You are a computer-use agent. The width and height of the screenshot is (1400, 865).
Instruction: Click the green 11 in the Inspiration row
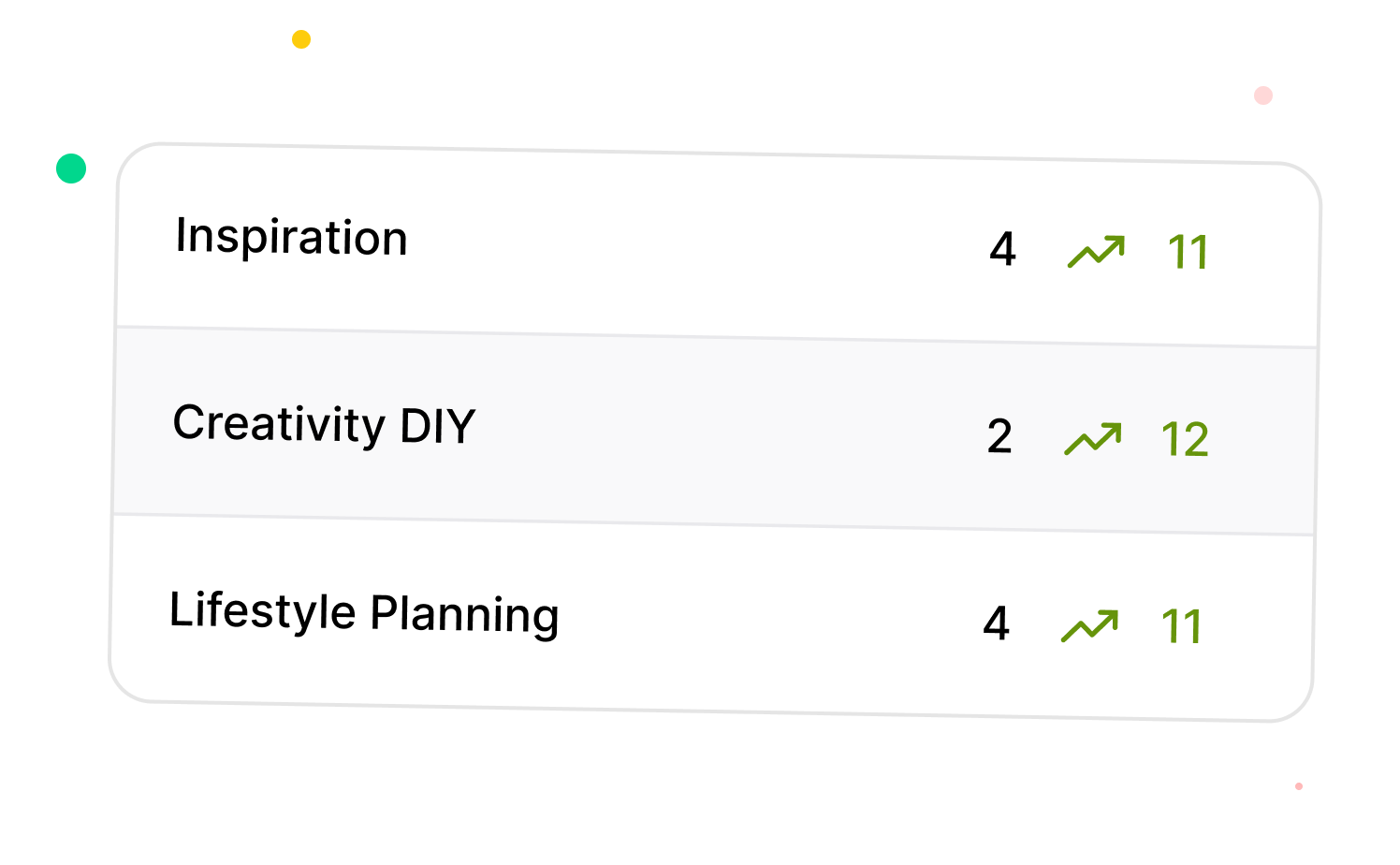[x=1189, y=253]
